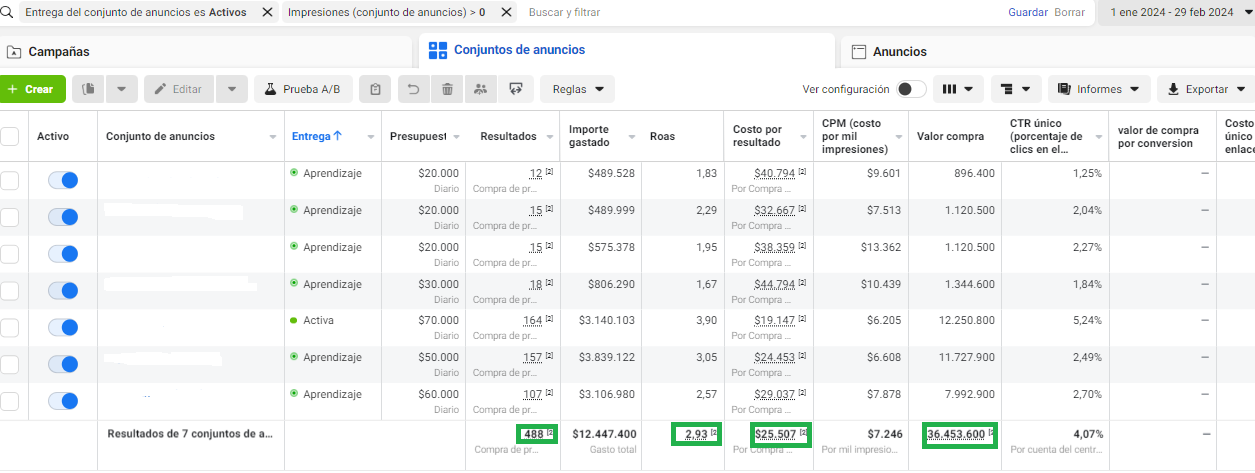Click the $13.362 CPM cell
1255x473 pixels.
pos(880,247)
